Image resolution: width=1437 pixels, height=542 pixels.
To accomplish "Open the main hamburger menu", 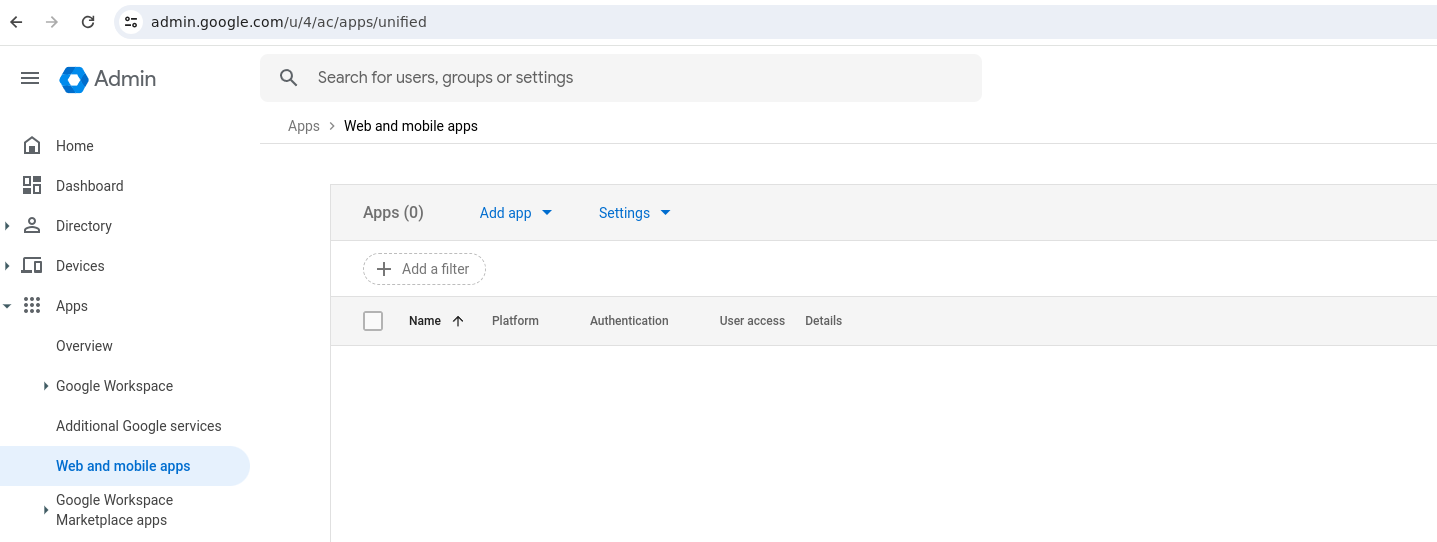I will (30, 78).
